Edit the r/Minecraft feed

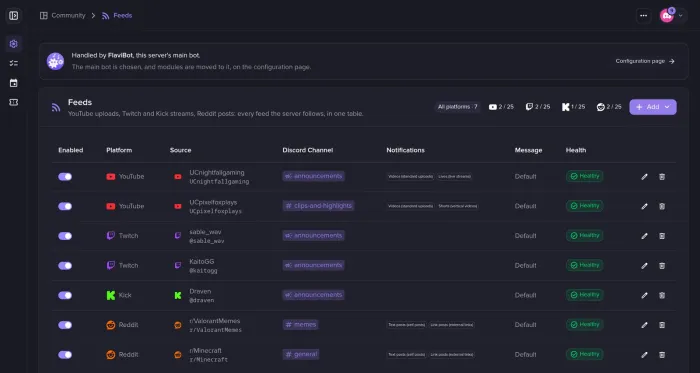click(x=644, y=355)
